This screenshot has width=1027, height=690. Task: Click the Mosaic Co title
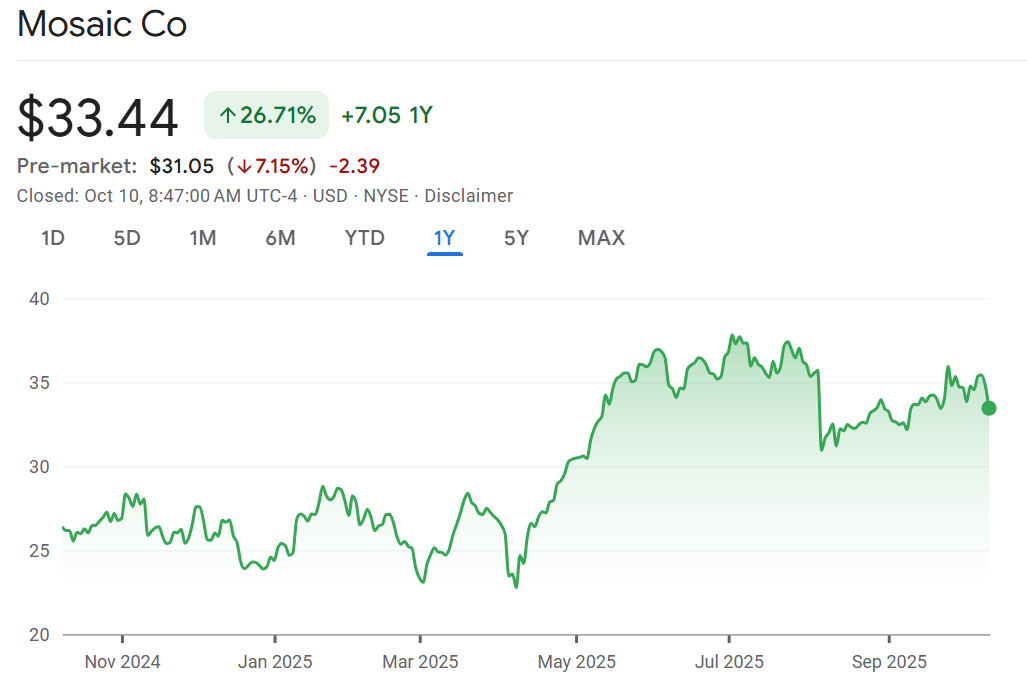[102, 25]
